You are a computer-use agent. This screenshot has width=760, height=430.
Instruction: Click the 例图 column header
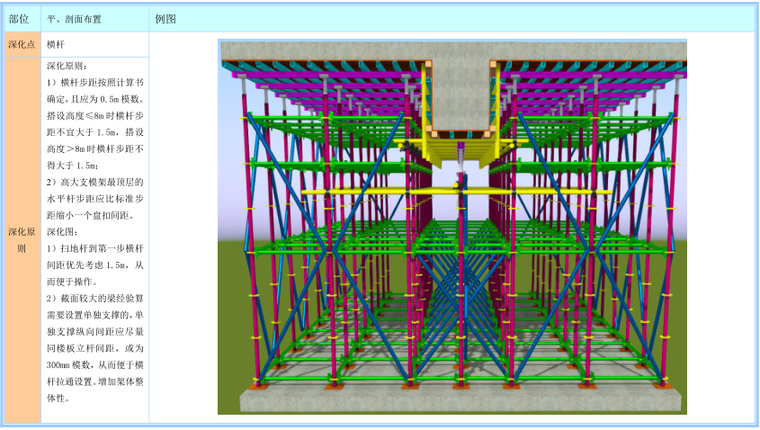166,19
